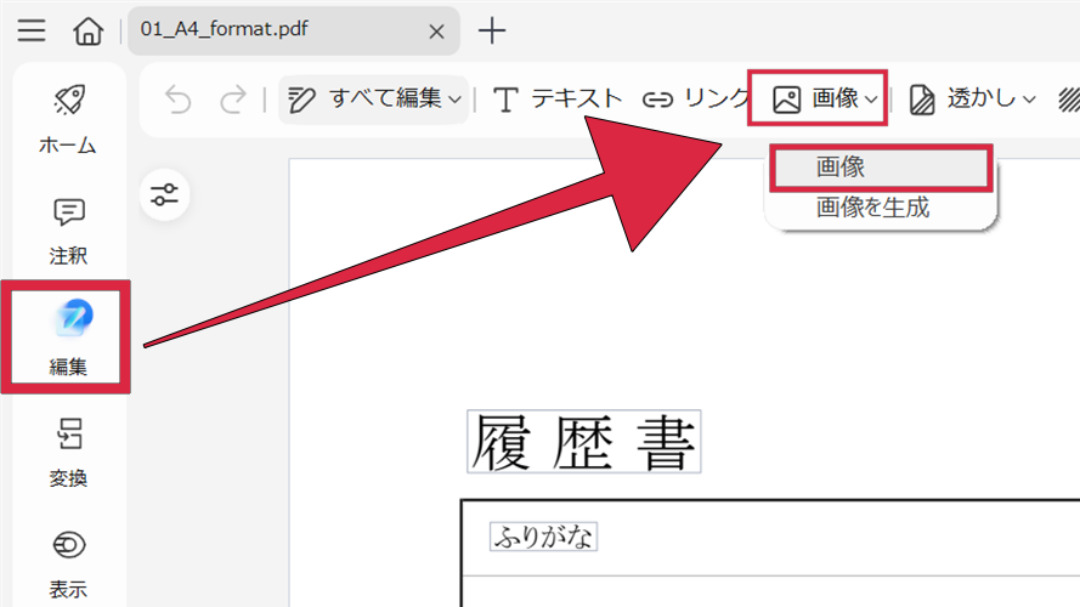Viewport: 1080px width, 607px height.
Task: Open the Home screen via house icon
Action: click(x=87, y=30)
